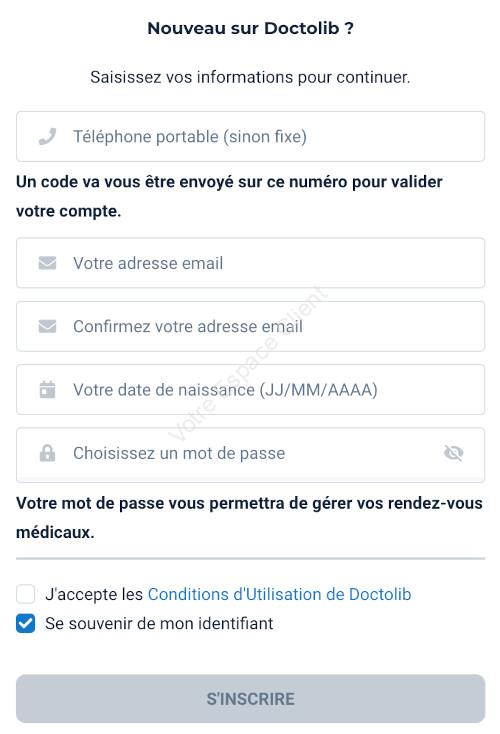Uncheck 'Se souvenir de mon identifiant' checkbox
500x734 pixels.
(26, 624)
